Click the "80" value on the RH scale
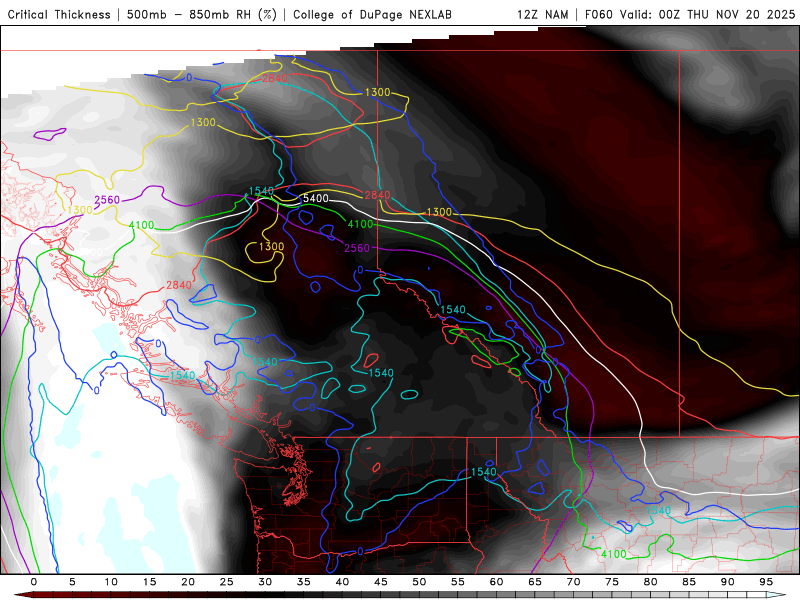800x600 pixels. 650,582
